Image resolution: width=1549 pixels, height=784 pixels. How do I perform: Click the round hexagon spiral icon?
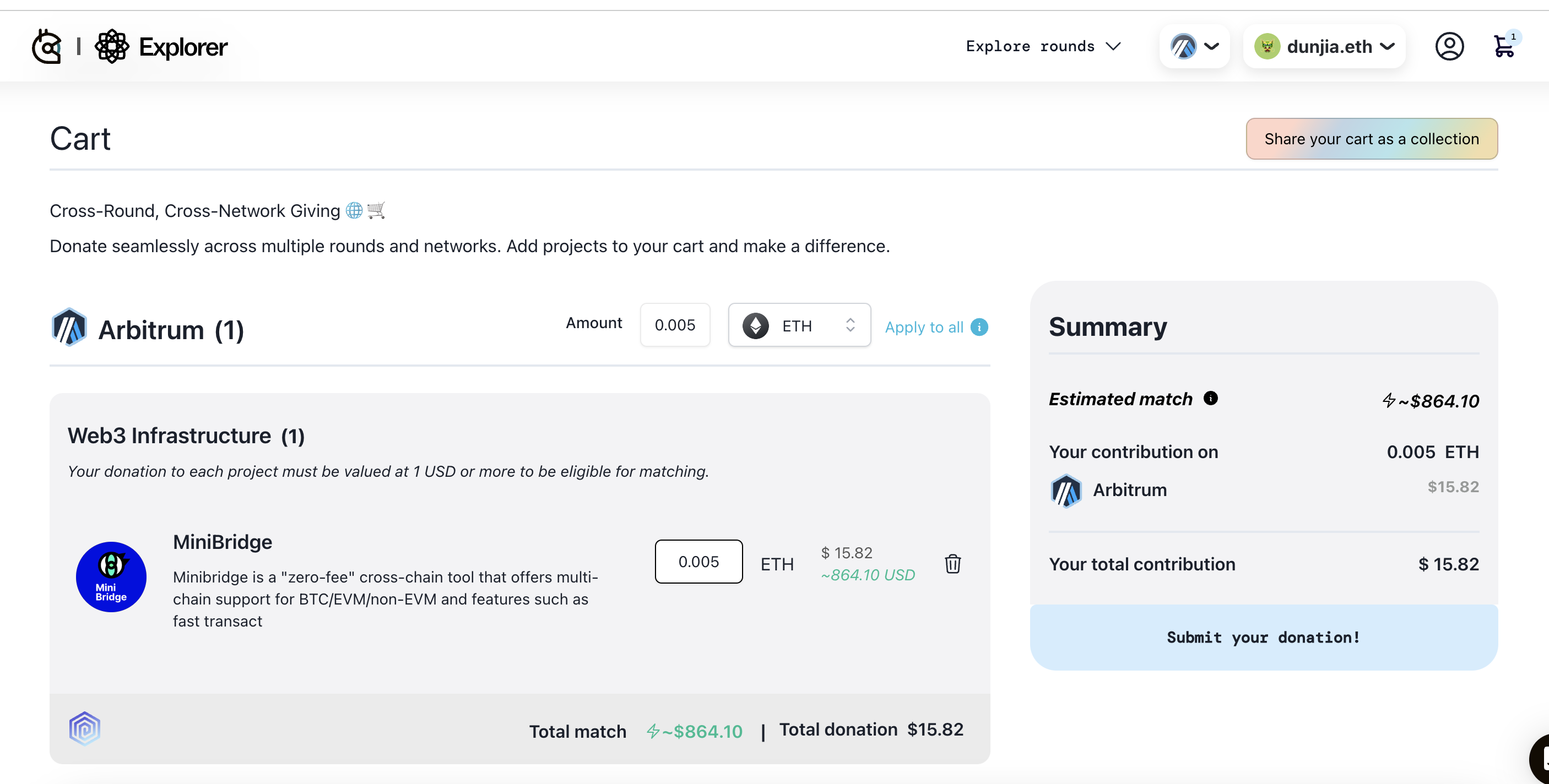coord(85,729)
